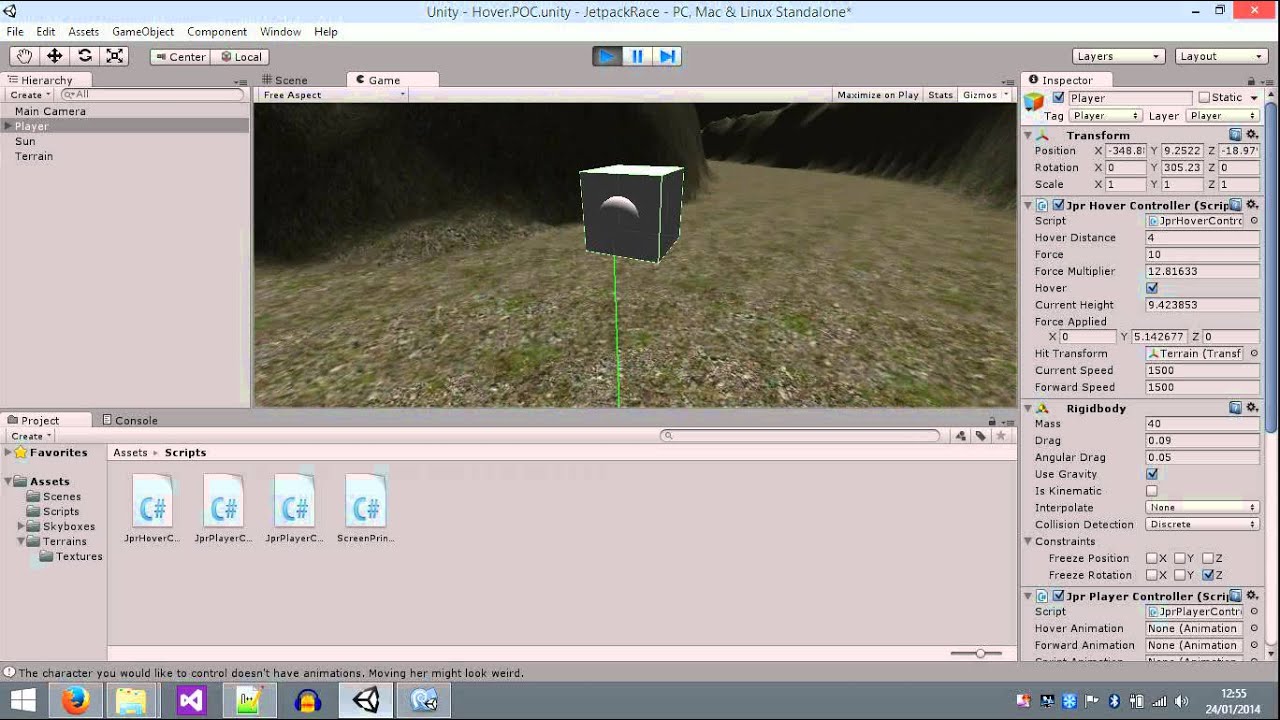Screen dimensions: 1280x720
Task: Open Firefox from taskbar
Action: tap(75, 701)
